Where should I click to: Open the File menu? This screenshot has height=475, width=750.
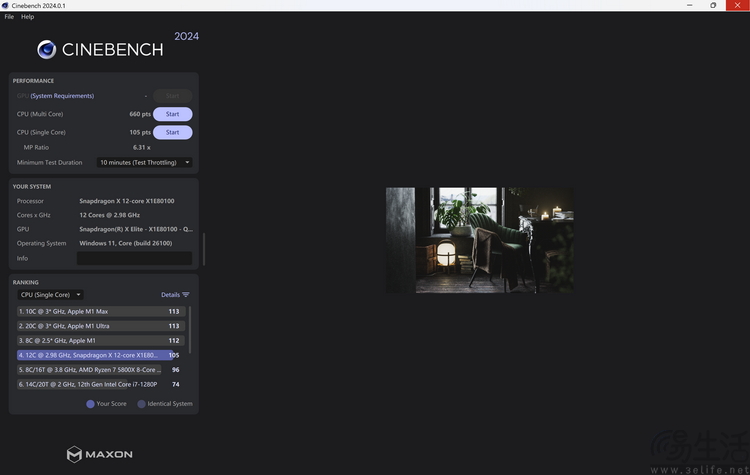[x=9, y=17]
